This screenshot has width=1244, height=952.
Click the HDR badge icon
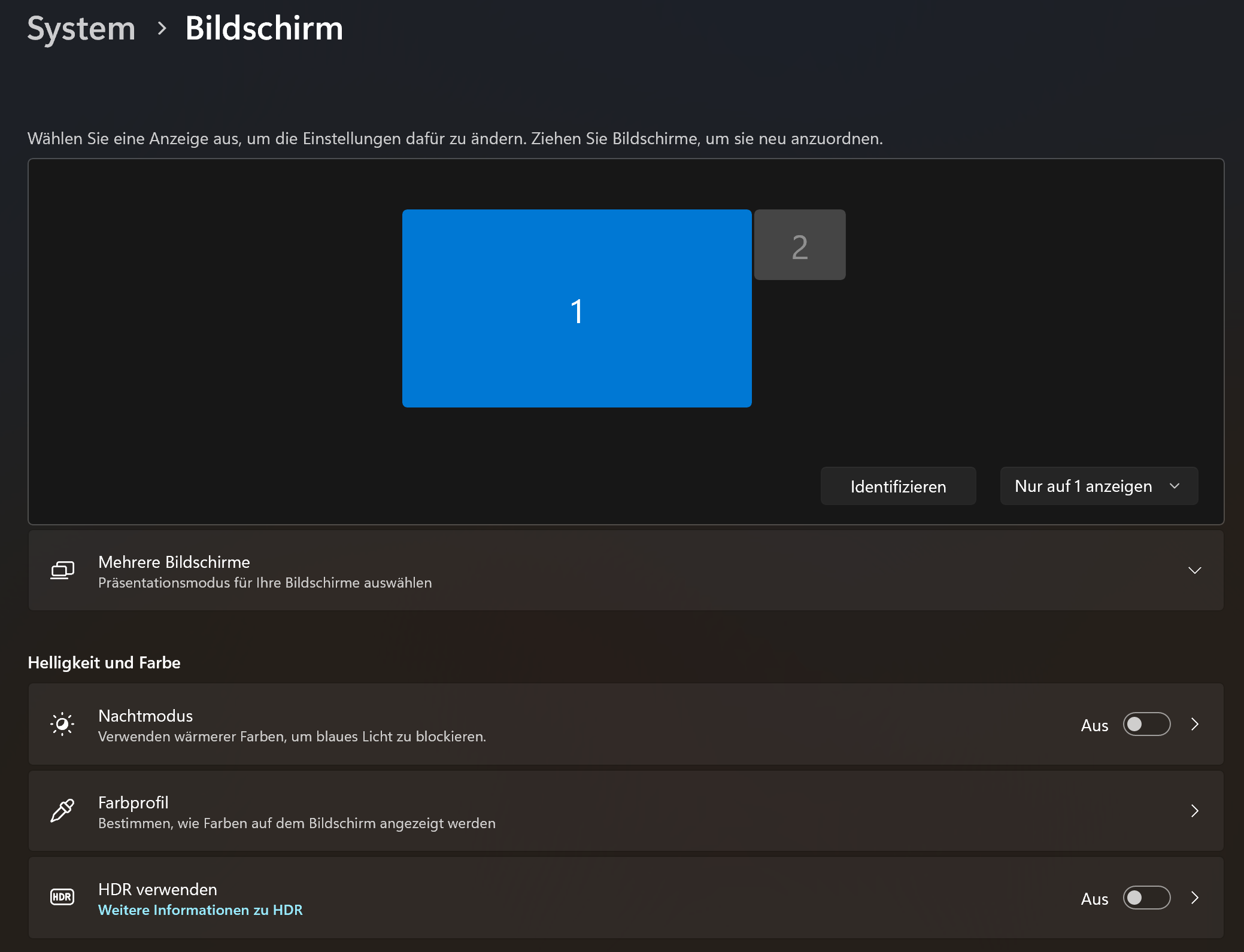click(x=62, y=897)
